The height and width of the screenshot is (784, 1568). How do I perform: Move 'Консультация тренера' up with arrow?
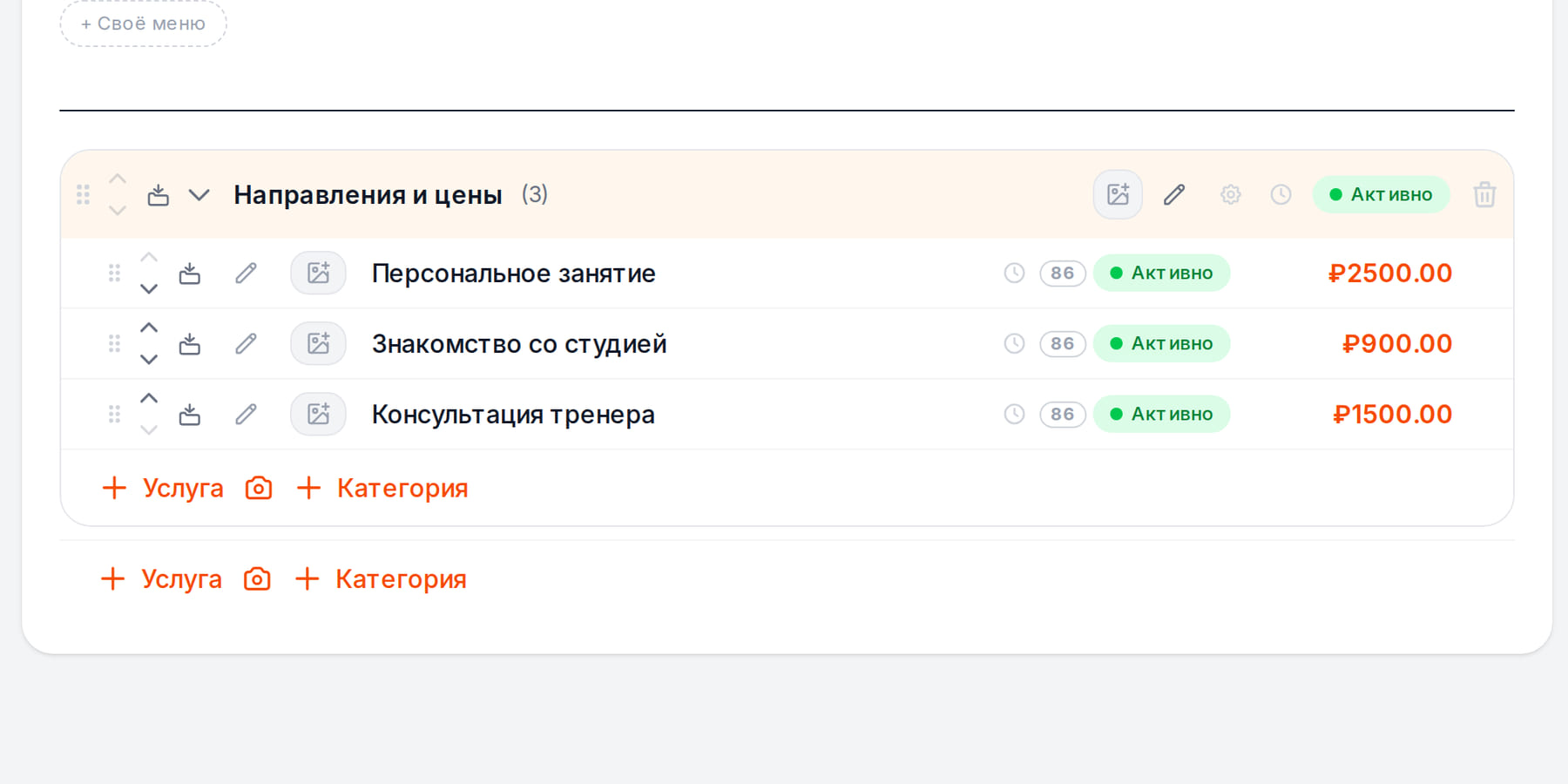[149, 398]
